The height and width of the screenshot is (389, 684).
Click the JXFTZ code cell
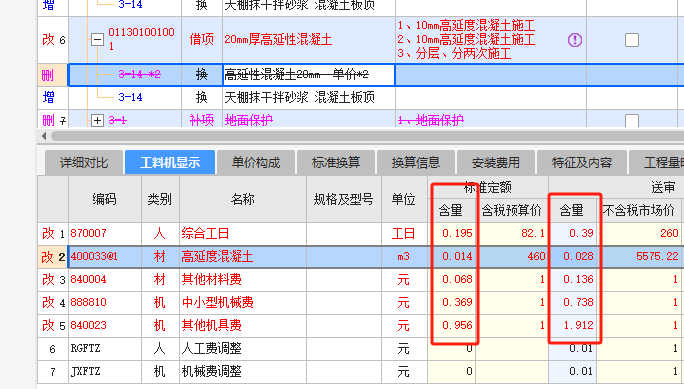coord(105,372)
